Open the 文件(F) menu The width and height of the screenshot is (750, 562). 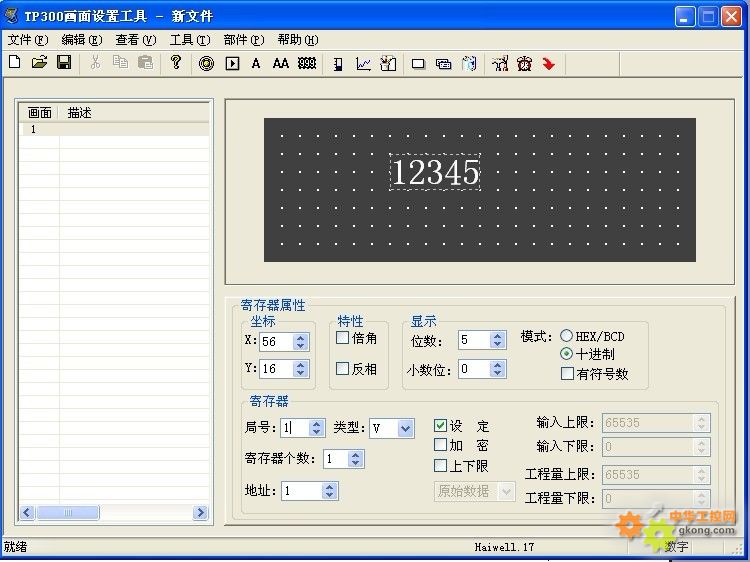(28, 40)
